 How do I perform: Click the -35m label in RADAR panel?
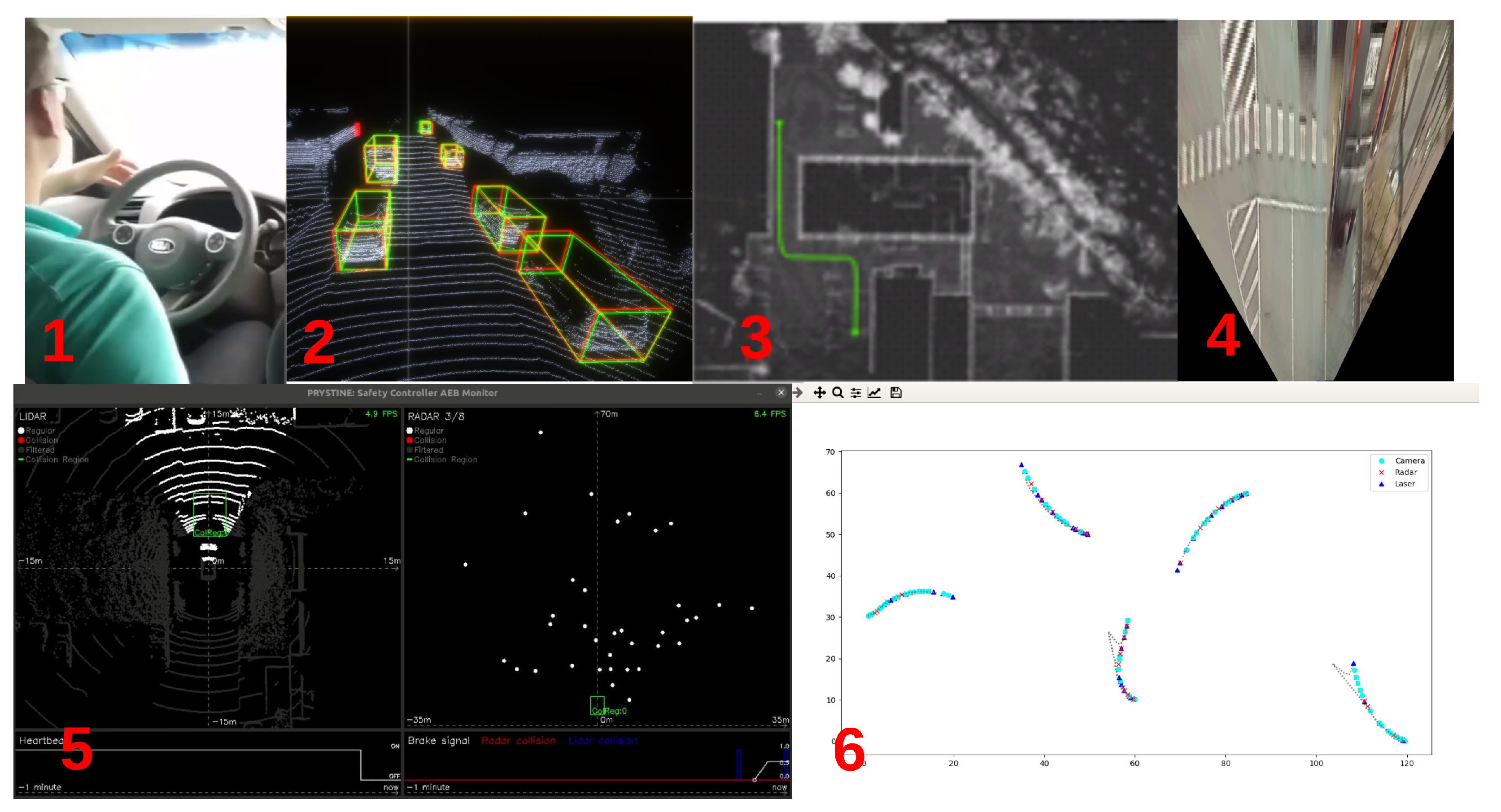point(419,720)
